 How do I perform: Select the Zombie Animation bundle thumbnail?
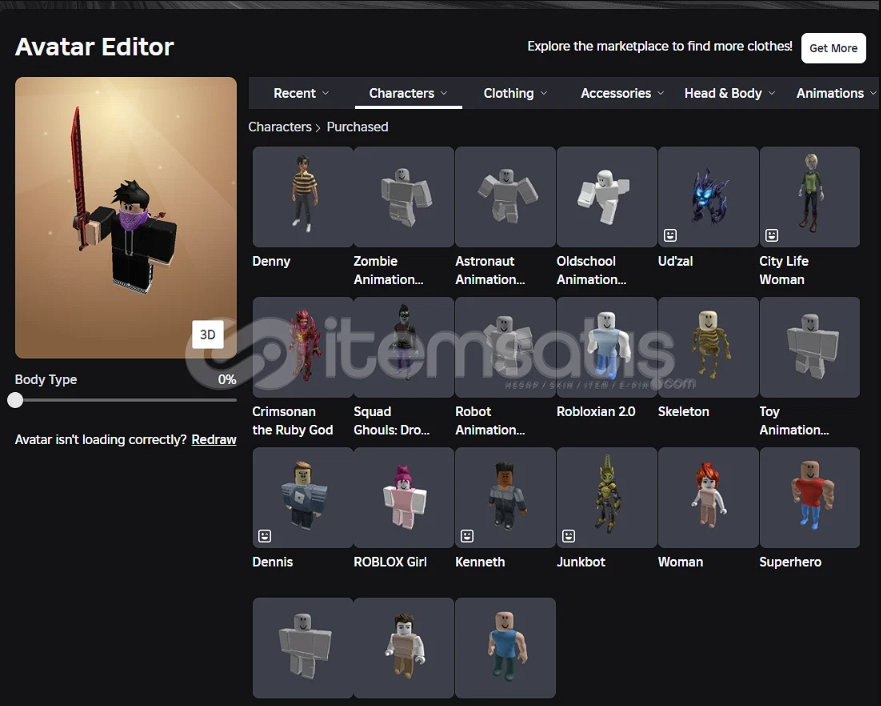[404, 197]
